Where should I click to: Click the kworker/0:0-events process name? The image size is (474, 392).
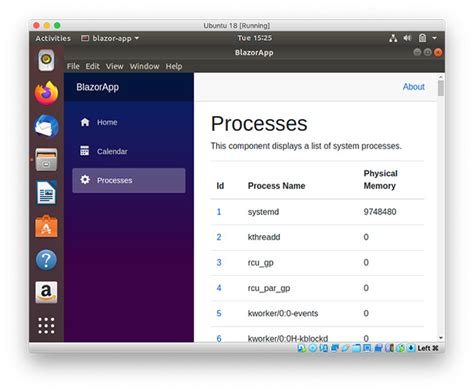click(283, 313)
